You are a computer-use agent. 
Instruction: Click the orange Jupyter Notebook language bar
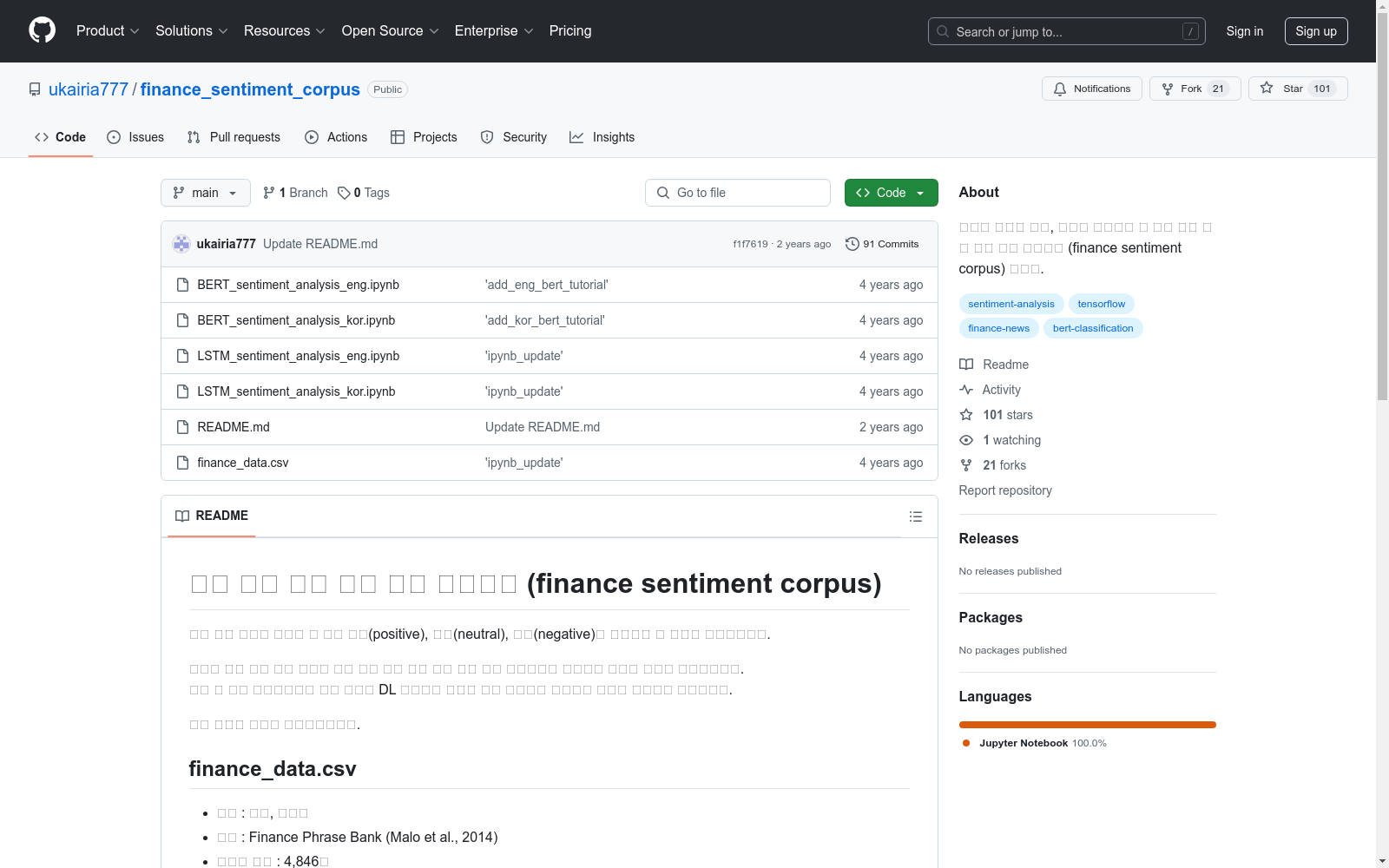tap(1088, 725)
